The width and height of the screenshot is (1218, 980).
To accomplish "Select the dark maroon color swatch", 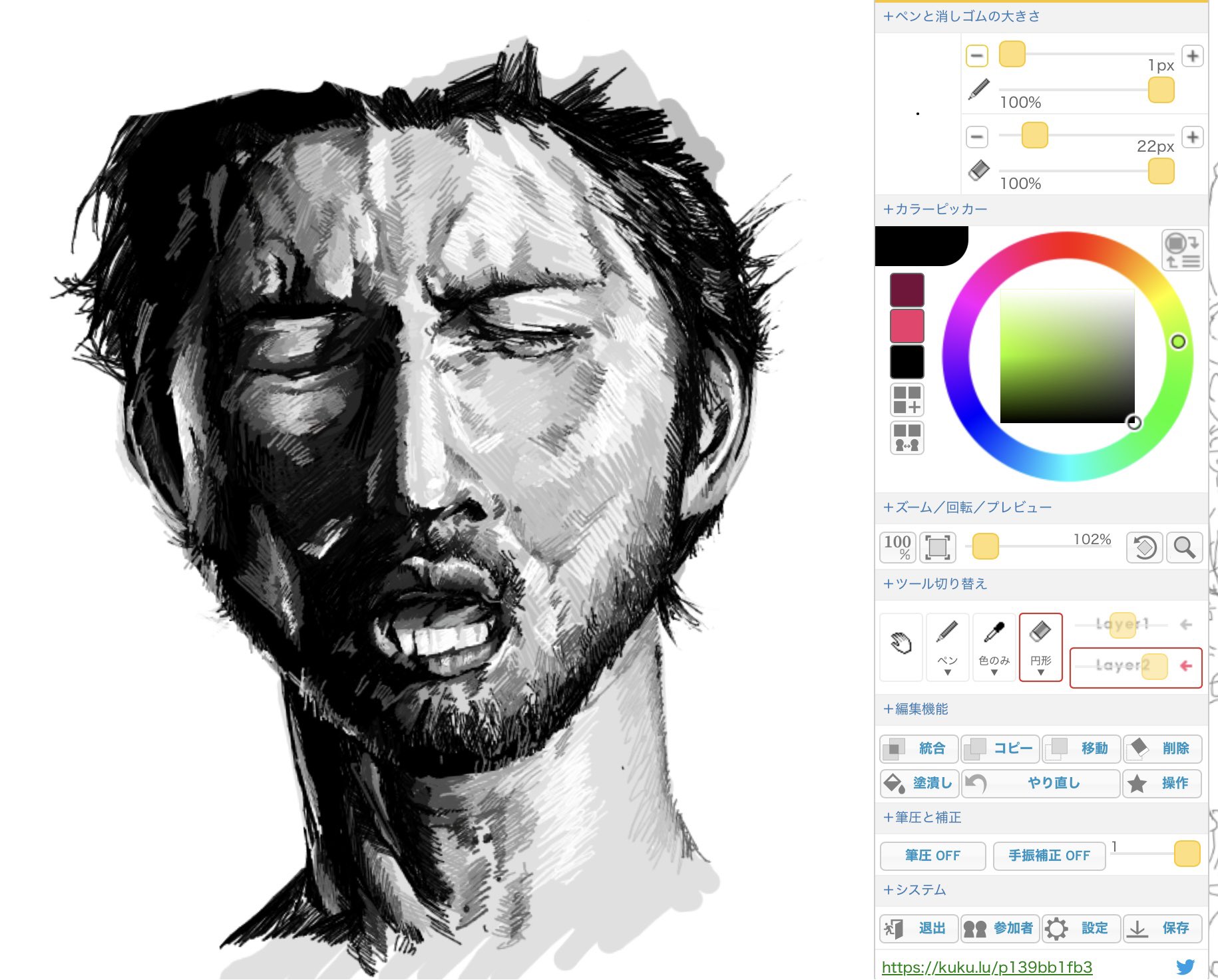I will 907,290.
